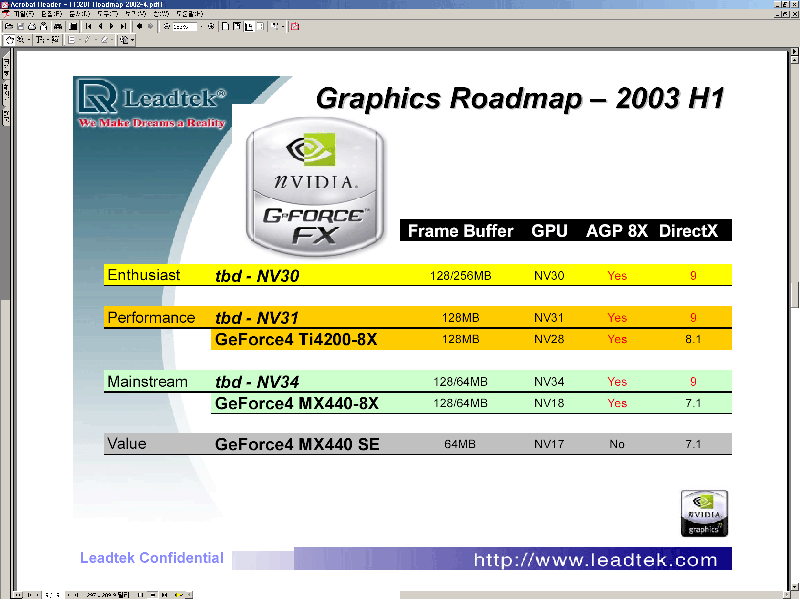Screen dimensions: 800x600
Task: Go to the first page using the toolbar
Action: click(x=89, y=27)
